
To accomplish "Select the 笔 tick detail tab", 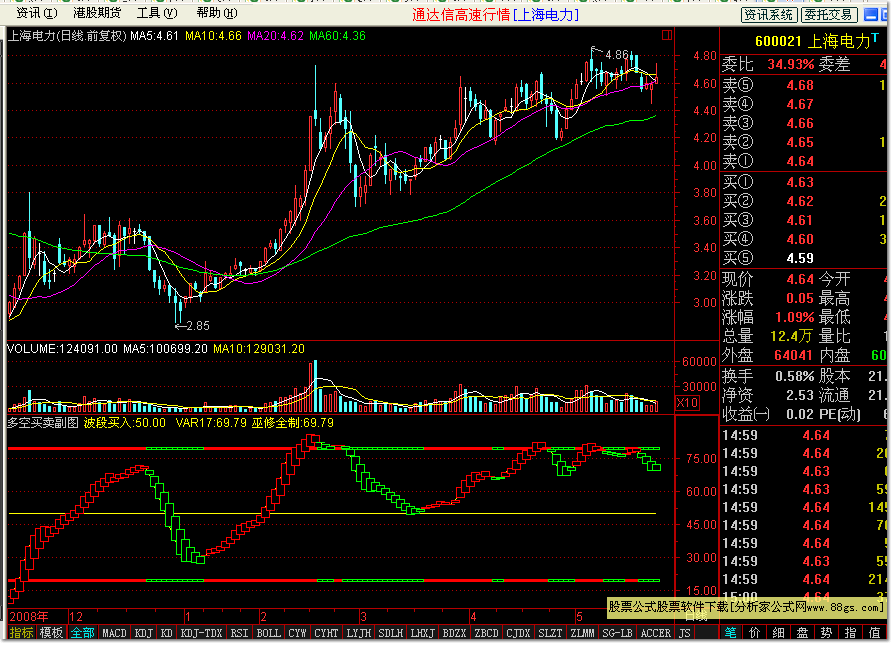I will (x=730, y=632).
